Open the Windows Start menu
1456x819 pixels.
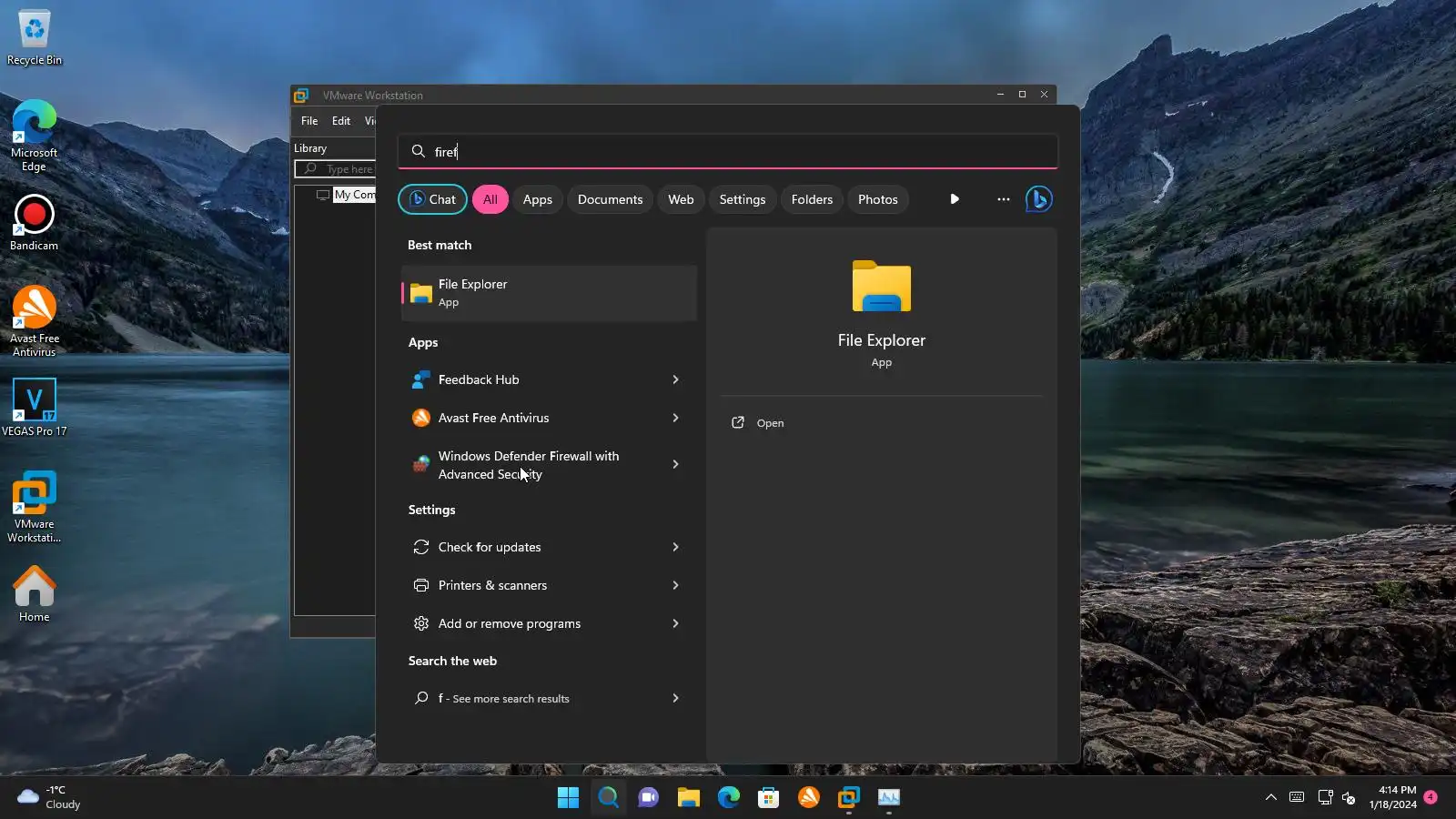(x=568, y=797)
